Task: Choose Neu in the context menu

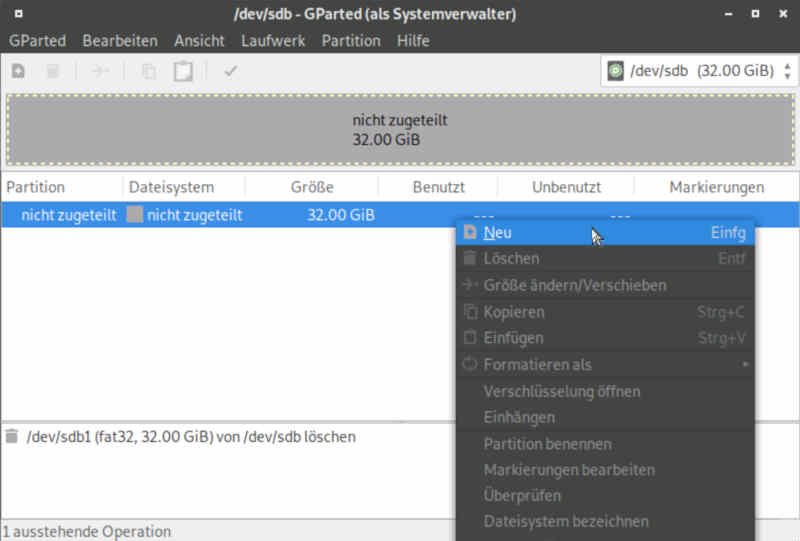Action: click(605, 233)
